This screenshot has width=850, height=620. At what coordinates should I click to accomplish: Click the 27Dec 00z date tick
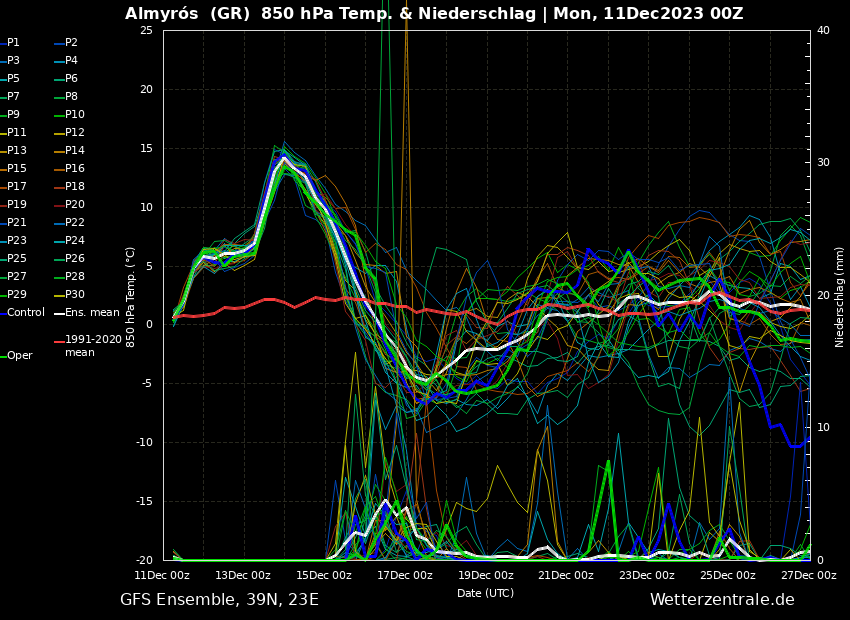pos(808,576)
